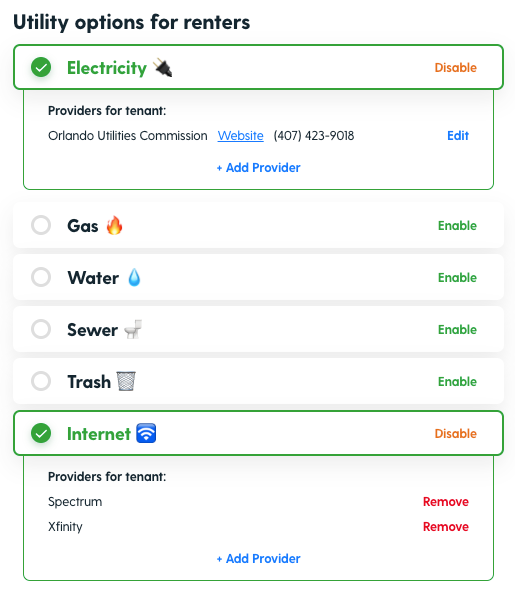Add Provider under Internet
Viewport: 515px width, 593px height.
pyautogui.click(x=258, y=559)
